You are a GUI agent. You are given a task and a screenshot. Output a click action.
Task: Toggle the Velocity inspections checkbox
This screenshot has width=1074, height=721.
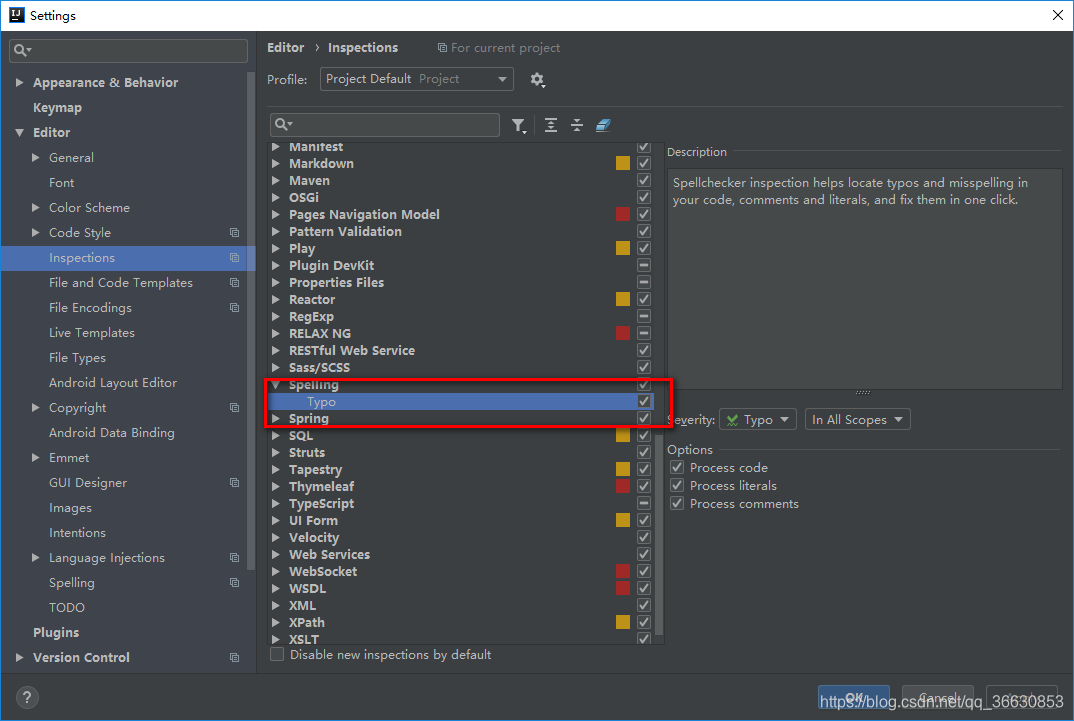(x=644, y=537)
